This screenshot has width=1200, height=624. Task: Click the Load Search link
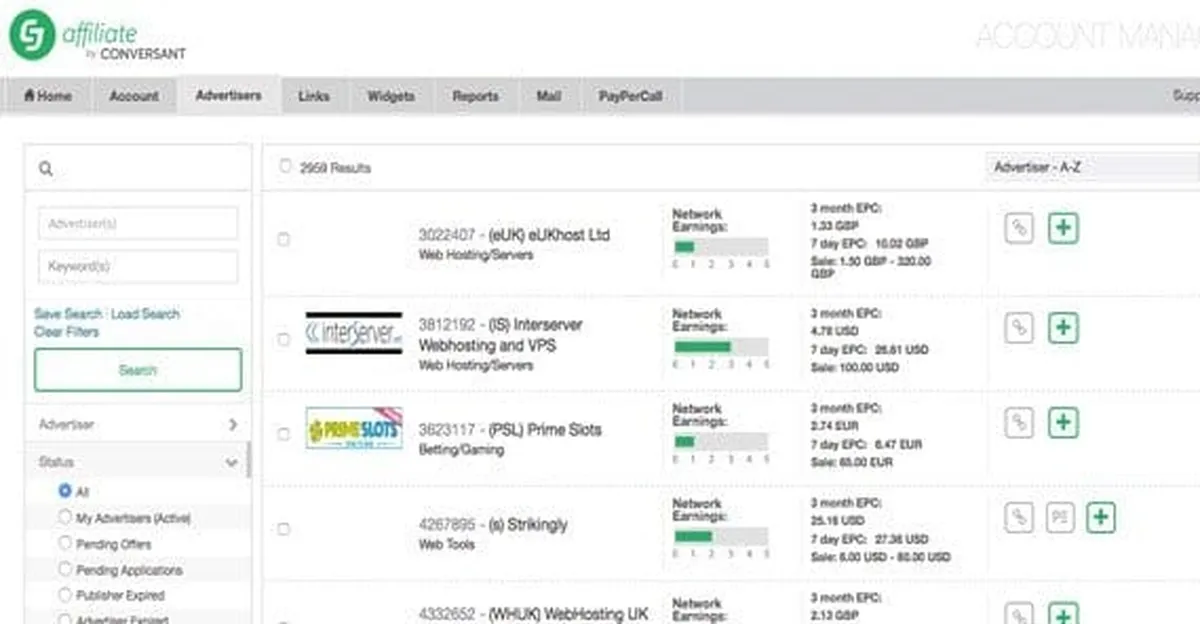[146, 314]
